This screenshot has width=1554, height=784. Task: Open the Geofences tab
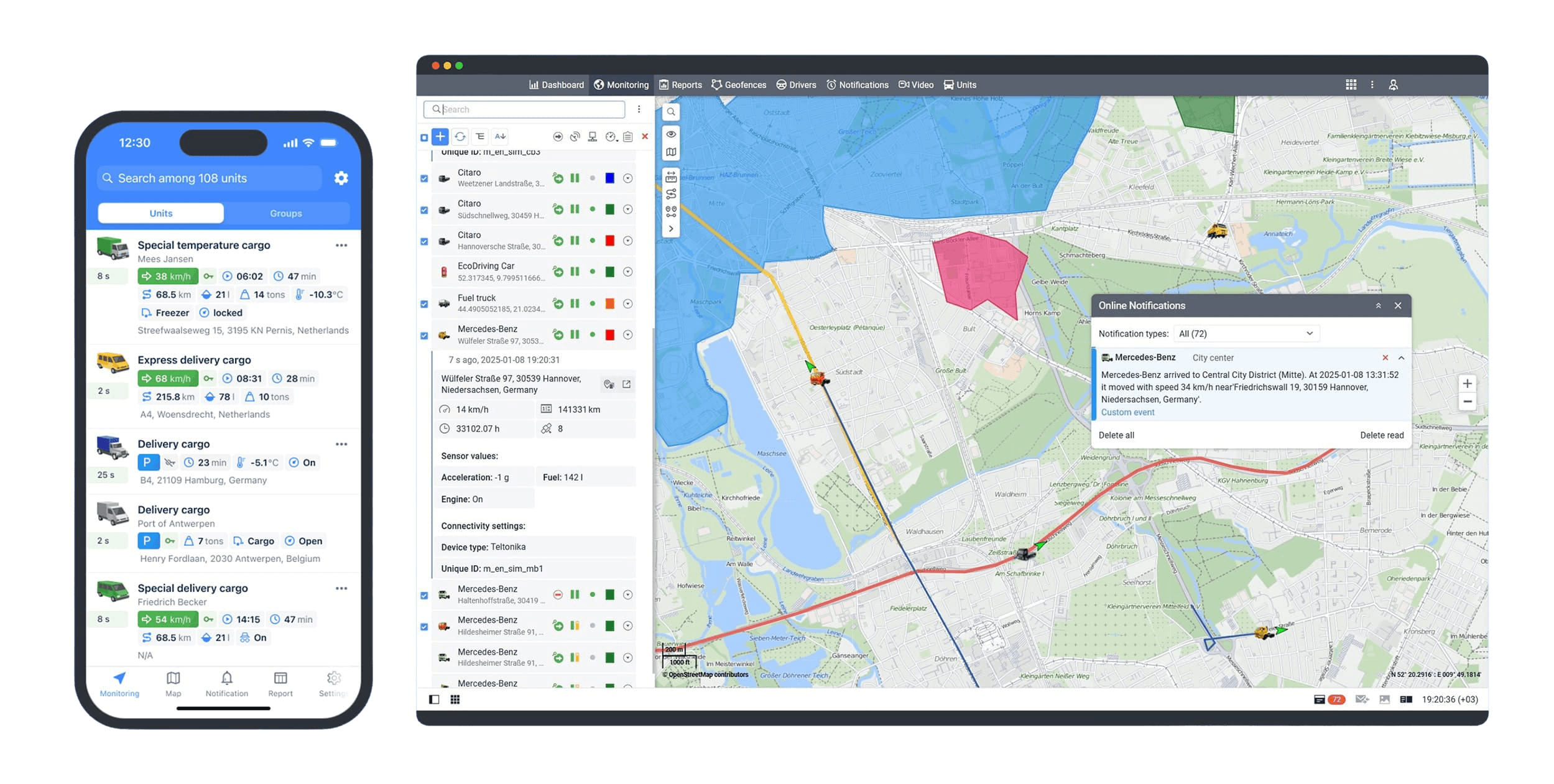739,85
